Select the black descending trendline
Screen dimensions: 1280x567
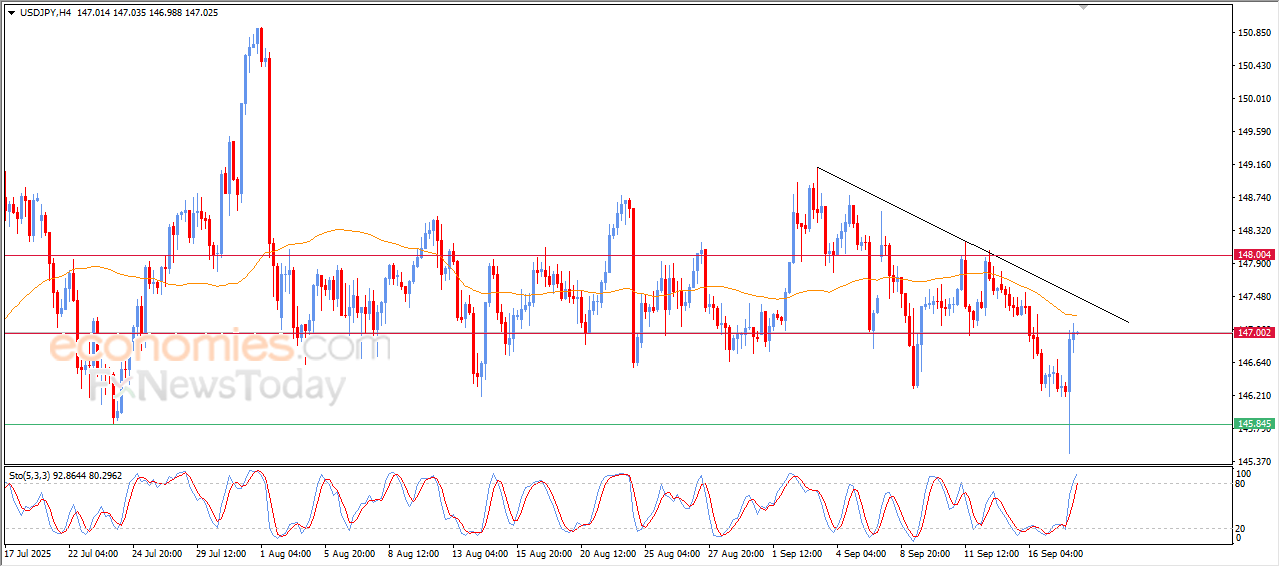pos(972,244)
